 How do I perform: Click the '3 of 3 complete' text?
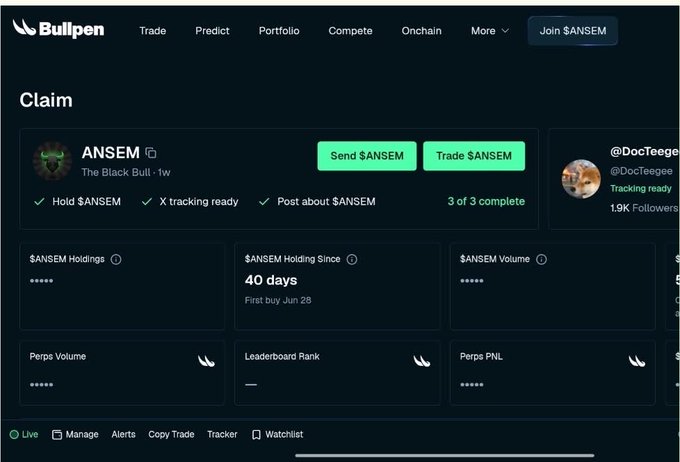click(x=486, y=201)
